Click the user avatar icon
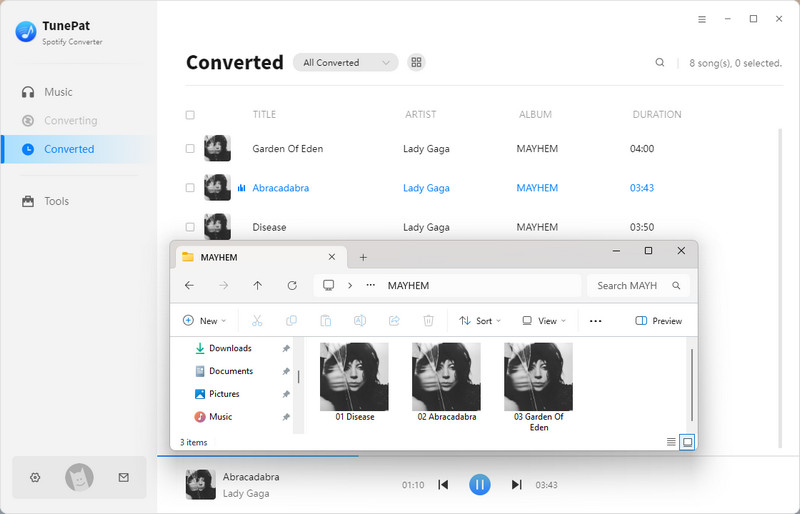 tap(79, 477)
